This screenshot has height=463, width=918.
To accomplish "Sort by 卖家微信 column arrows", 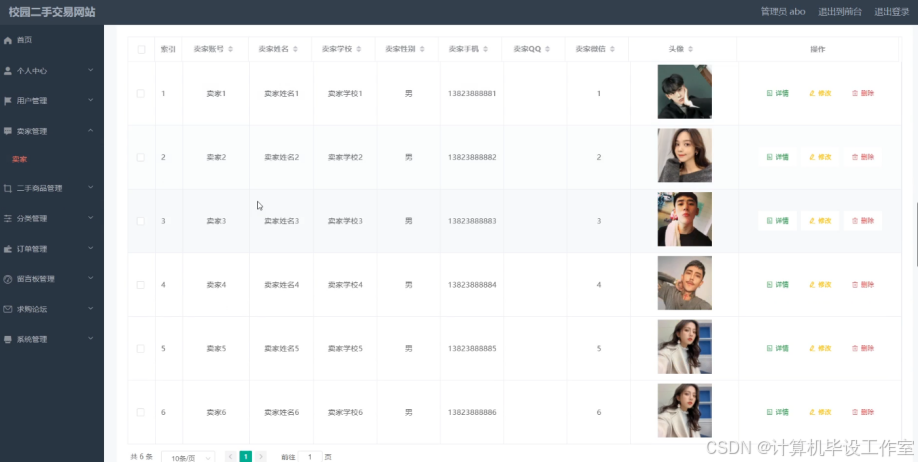I will pos(612,49).
